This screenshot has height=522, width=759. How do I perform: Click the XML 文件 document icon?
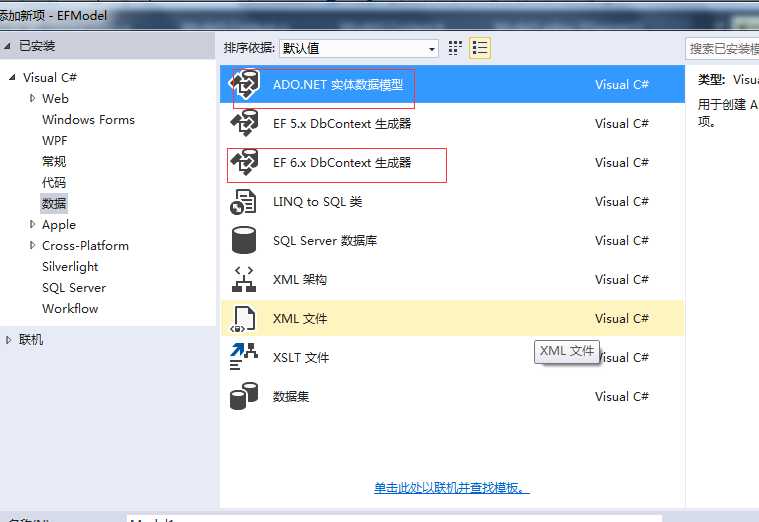click(243, 319)
